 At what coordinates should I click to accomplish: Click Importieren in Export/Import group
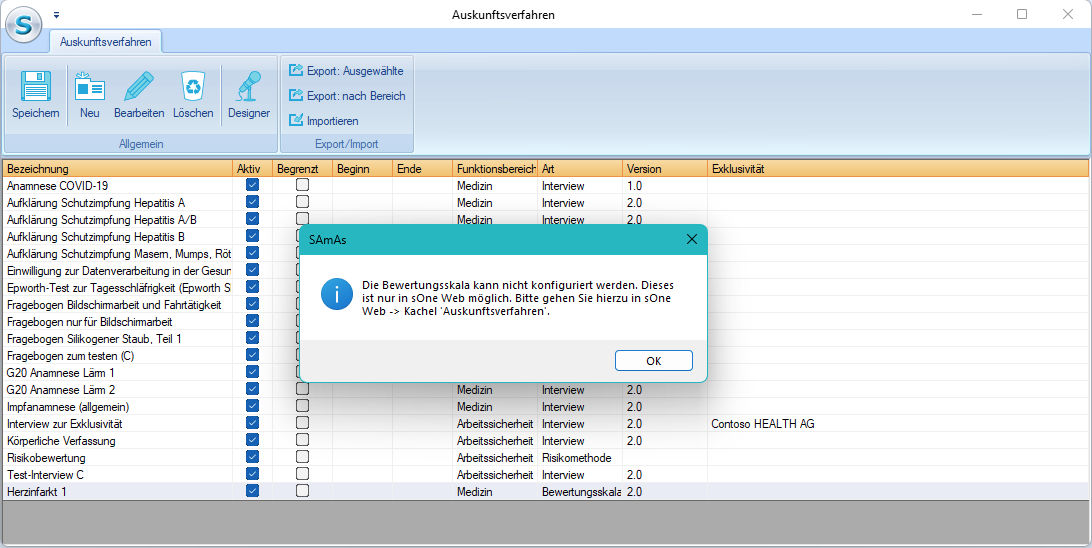(324, 120)
